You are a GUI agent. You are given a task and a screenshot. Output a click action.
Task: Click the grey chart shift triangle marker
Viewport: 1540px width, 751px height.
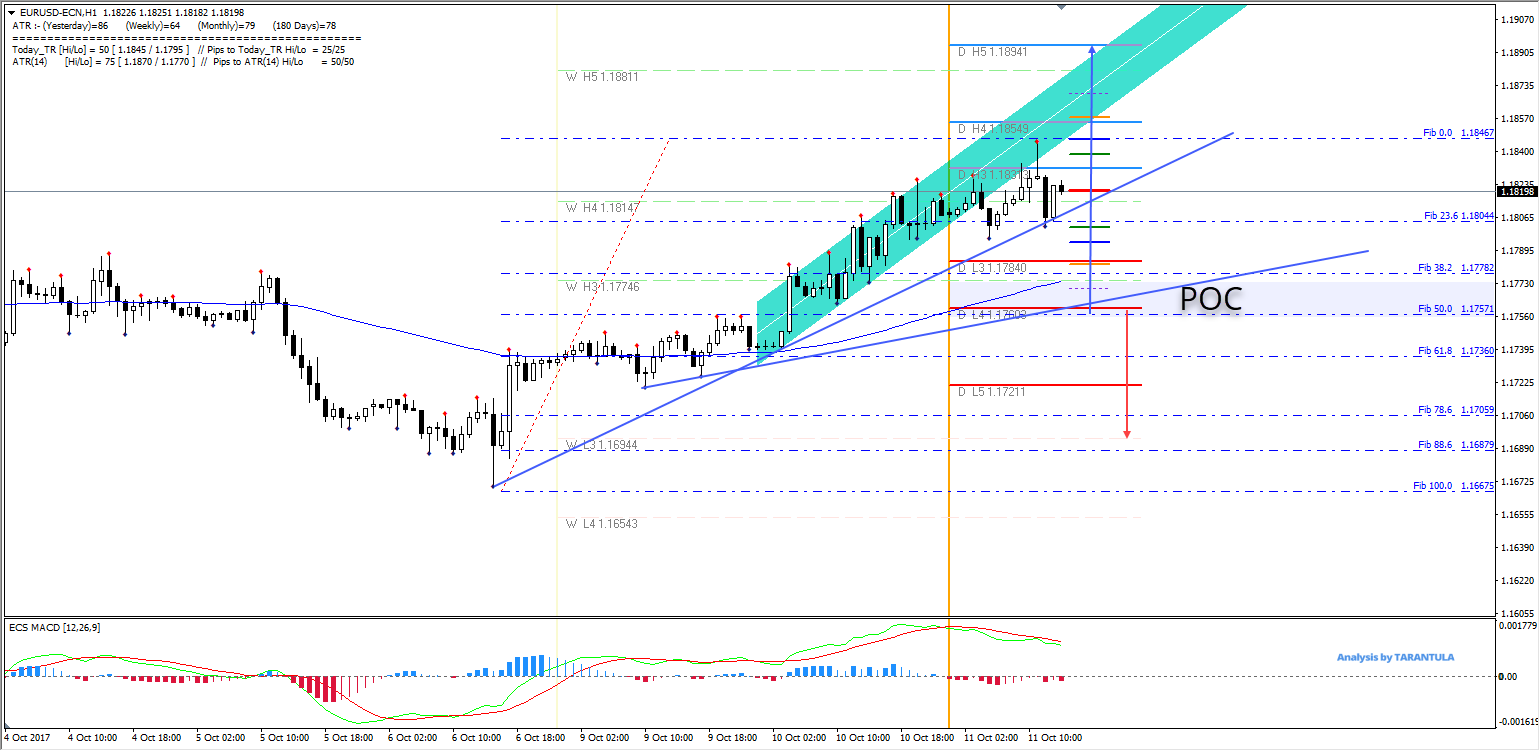(1061, 7)
